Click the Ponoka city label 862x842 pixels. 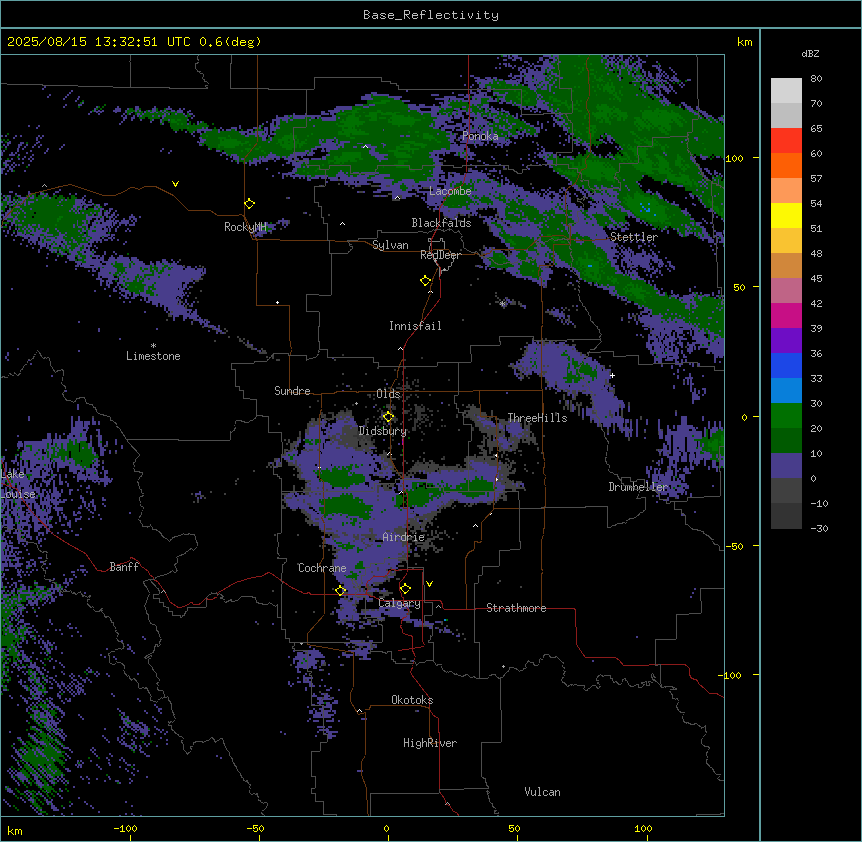click(x=480, y=136)
